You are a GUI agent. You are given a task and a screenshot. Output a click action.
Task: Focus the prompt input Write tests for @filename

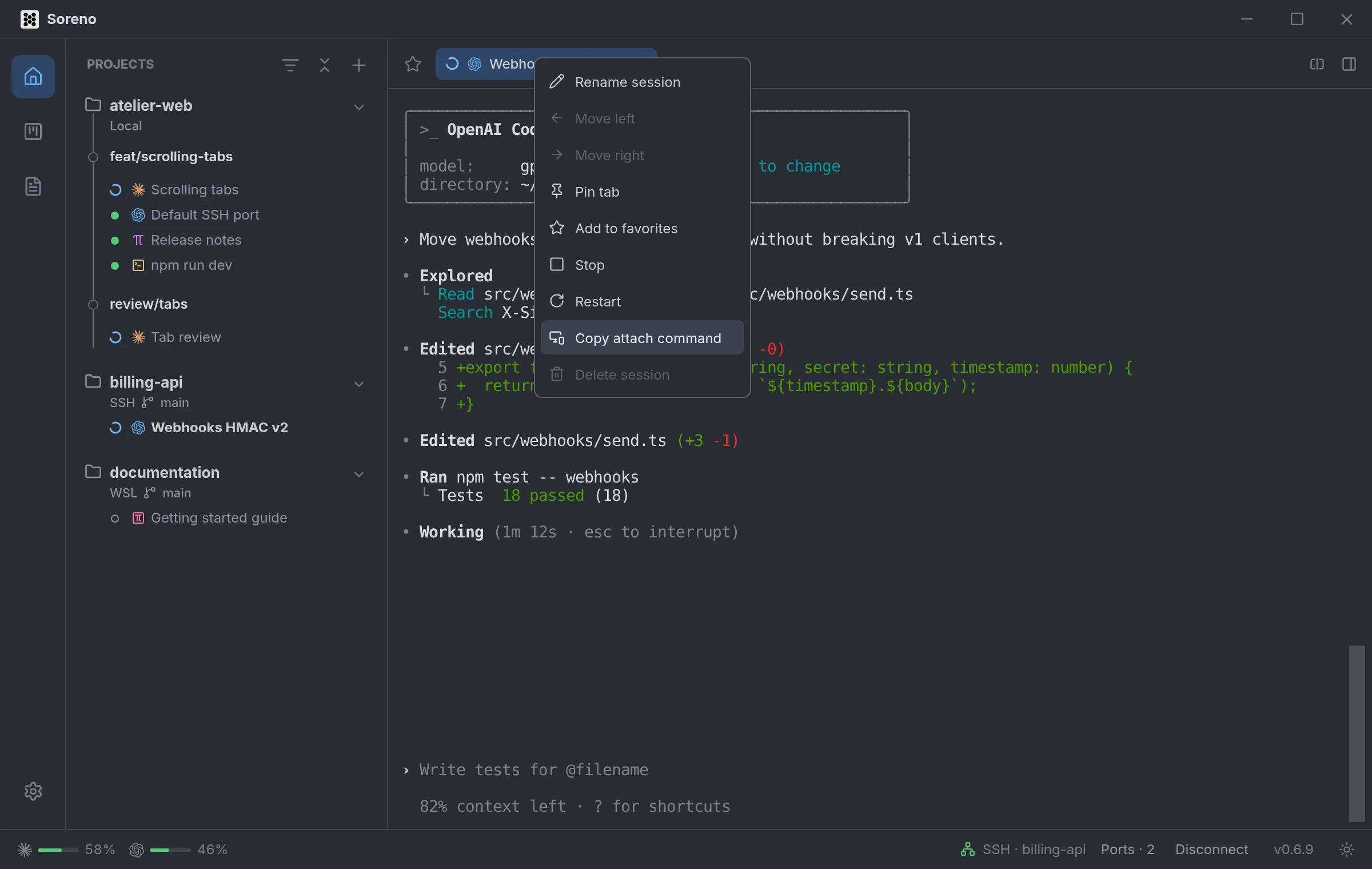point(533,770)
